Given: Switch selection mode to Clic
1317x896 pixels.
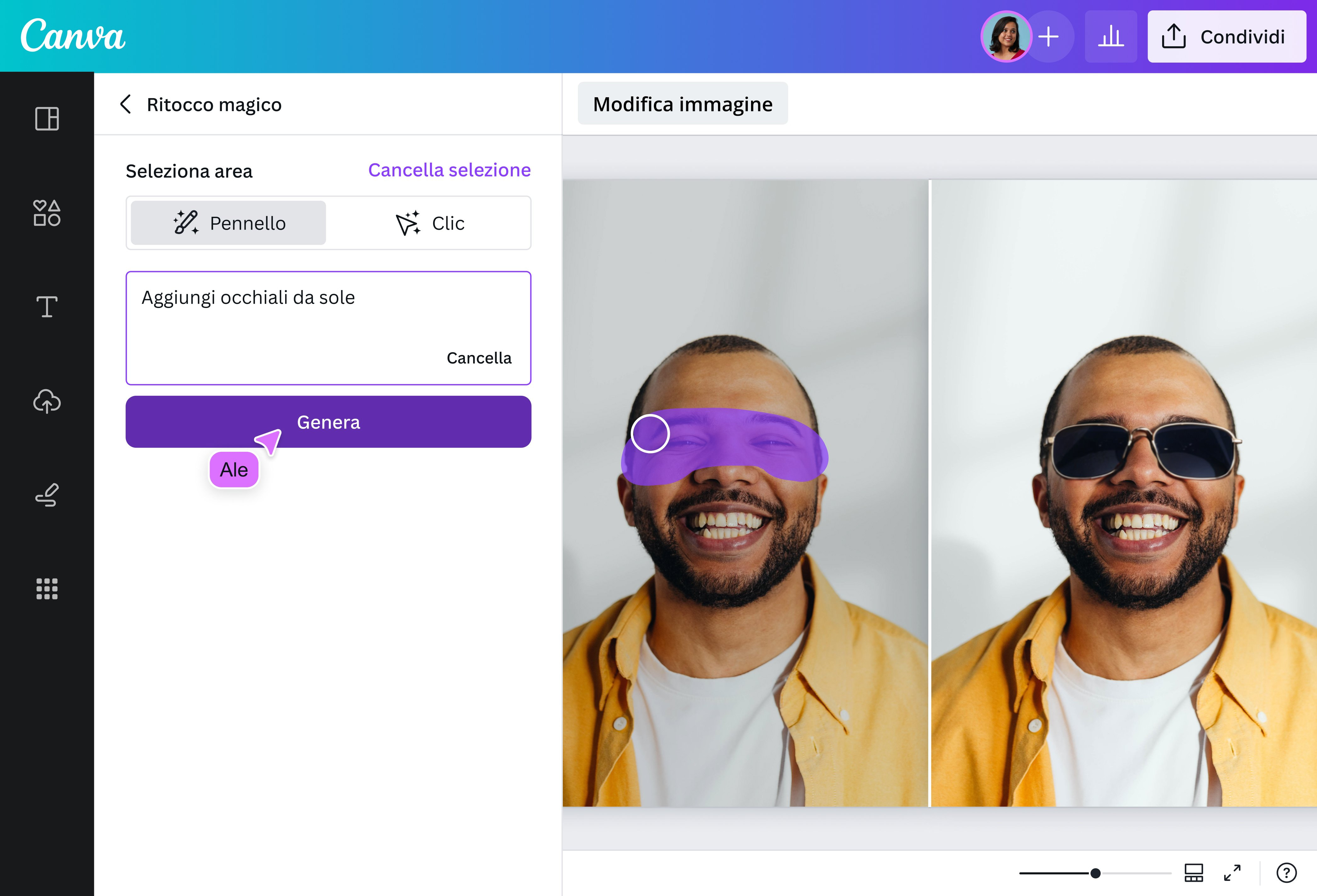Looking at the screenshot, I should tap(430, 222).
